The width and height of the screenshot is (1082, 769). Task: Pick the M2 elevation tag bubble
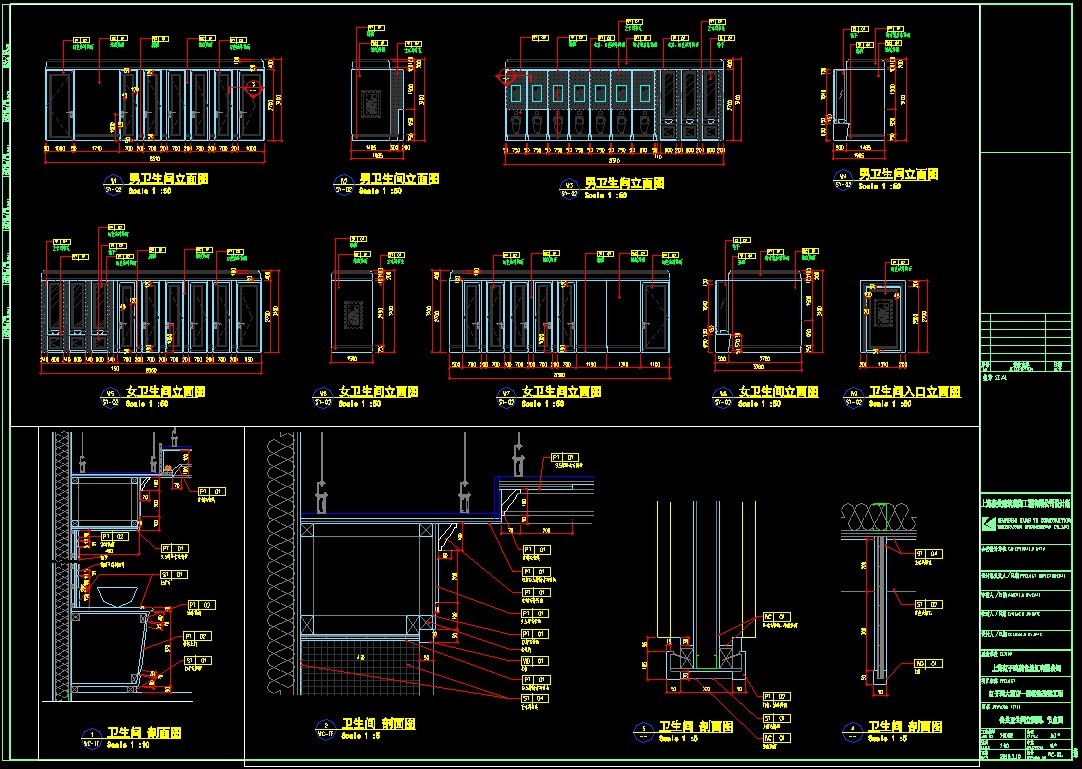pyautogui.click(x=344, y=184)
